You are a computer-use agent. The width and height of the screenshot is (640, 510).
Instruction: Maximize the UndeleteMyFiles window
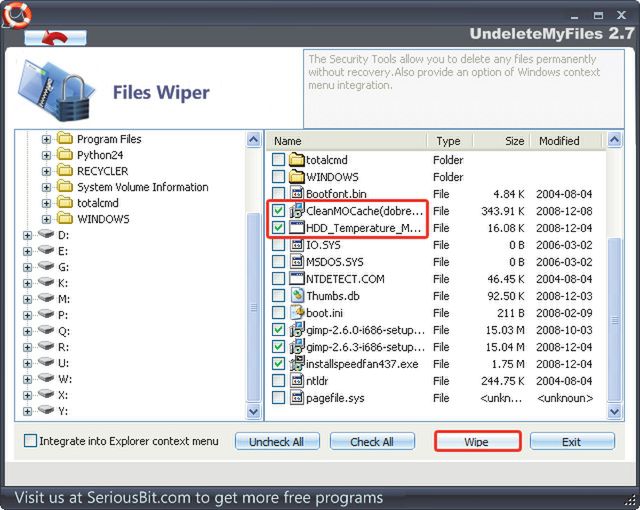[598, 16]
